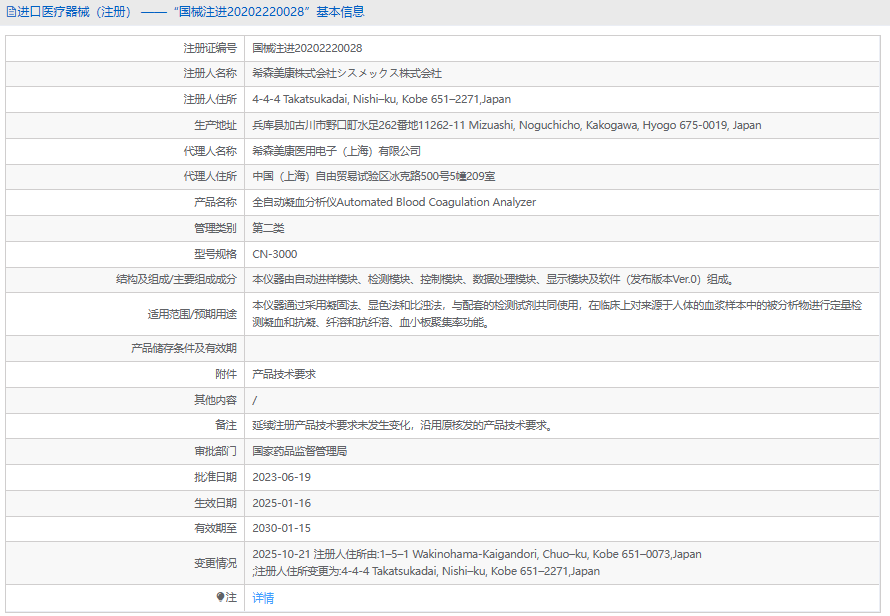Screen dimensions: 890x616
Task: Click the 结构及组成/主要组成成分 label
Action: 177,279
